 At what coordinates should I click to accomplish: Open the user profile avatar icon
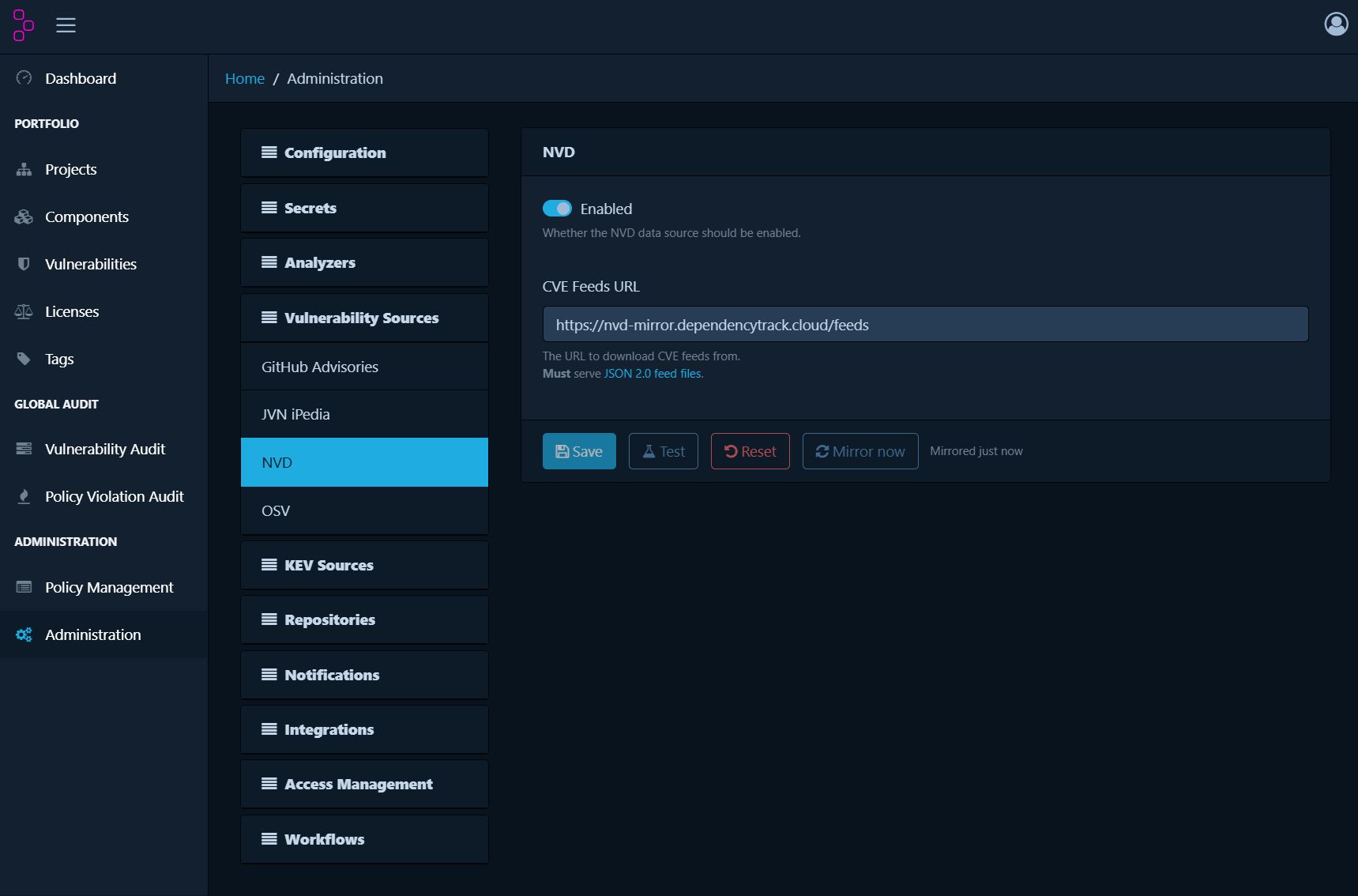tap(1336, 24)
